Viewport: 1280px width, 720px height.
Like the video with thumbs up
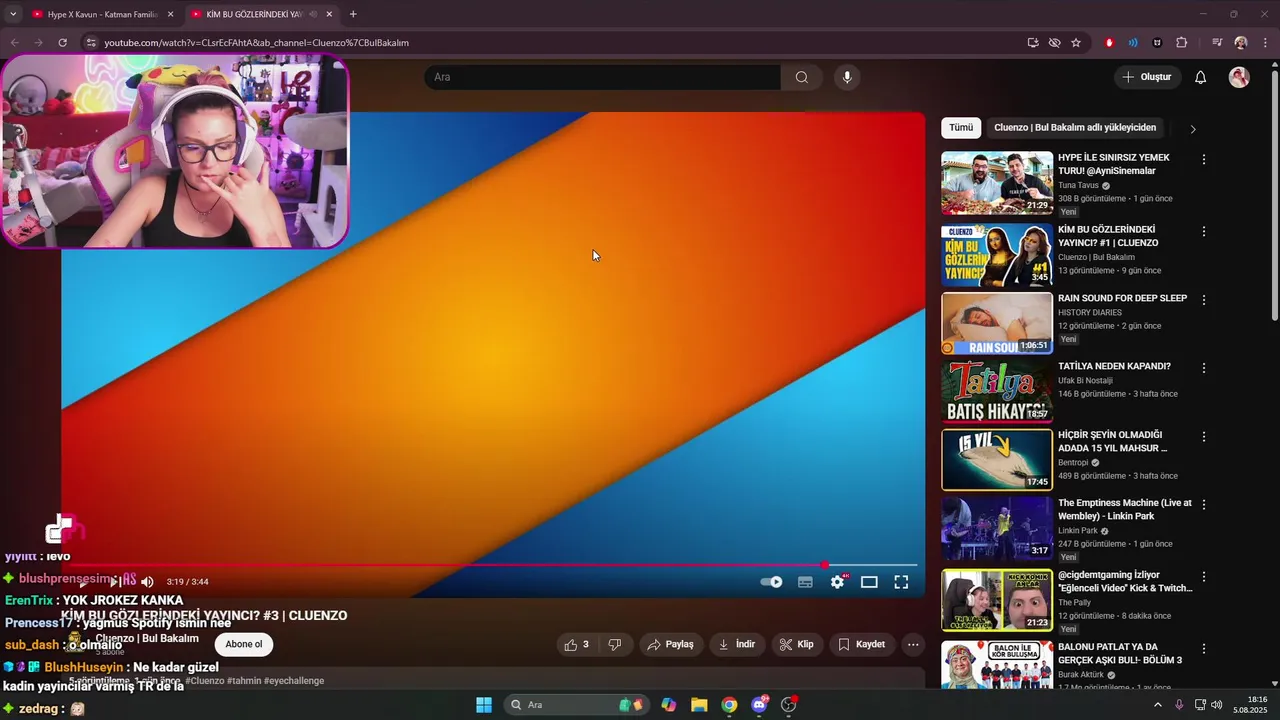[x=577, y=645]
